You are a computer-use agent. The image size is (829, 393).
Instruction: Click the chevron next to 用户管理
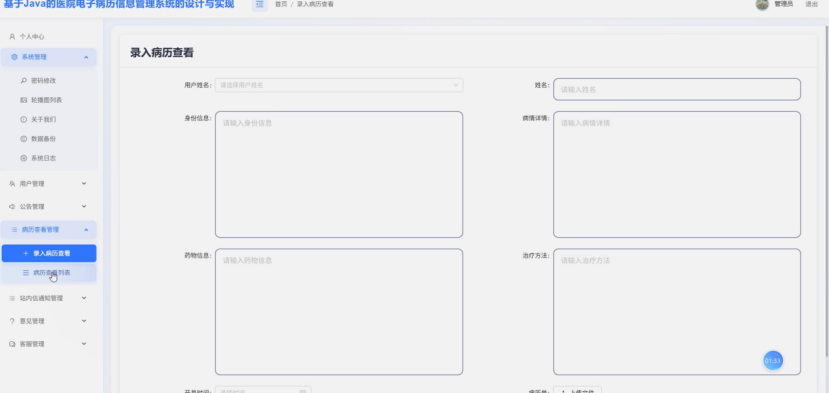click(x=84, y=184)
